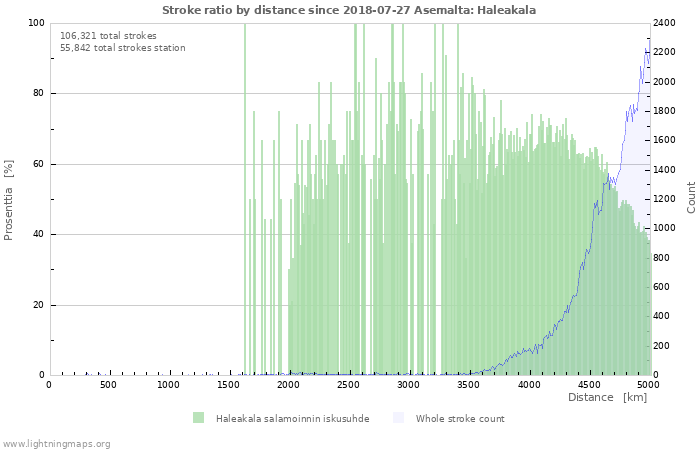Click the green Haleakala legend swatch
Viewport: 700px width, 450px height.
point(198,418)
